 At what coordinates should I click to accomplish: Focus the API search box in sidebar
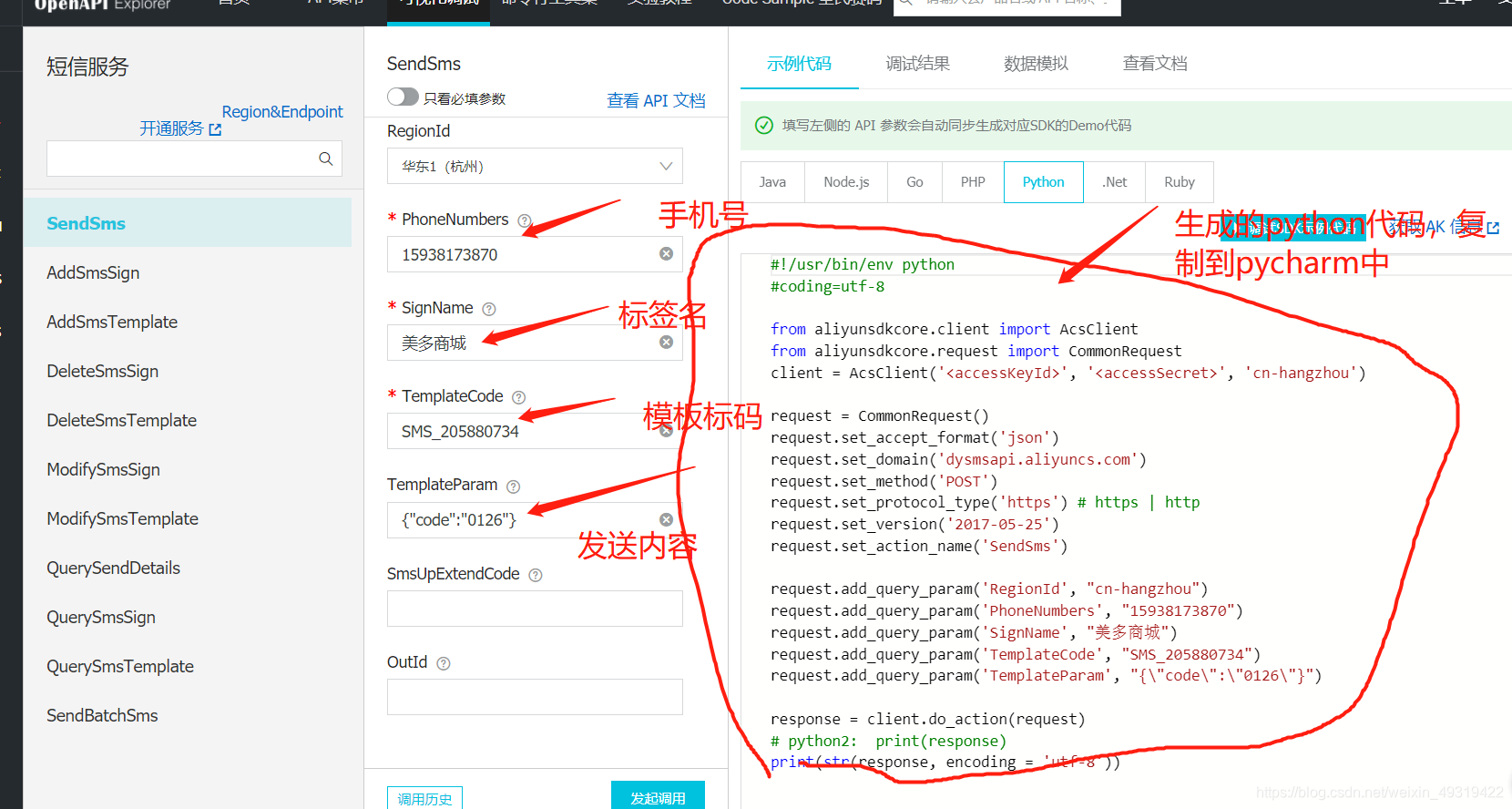pyautogui.click(x=194, y=159)
